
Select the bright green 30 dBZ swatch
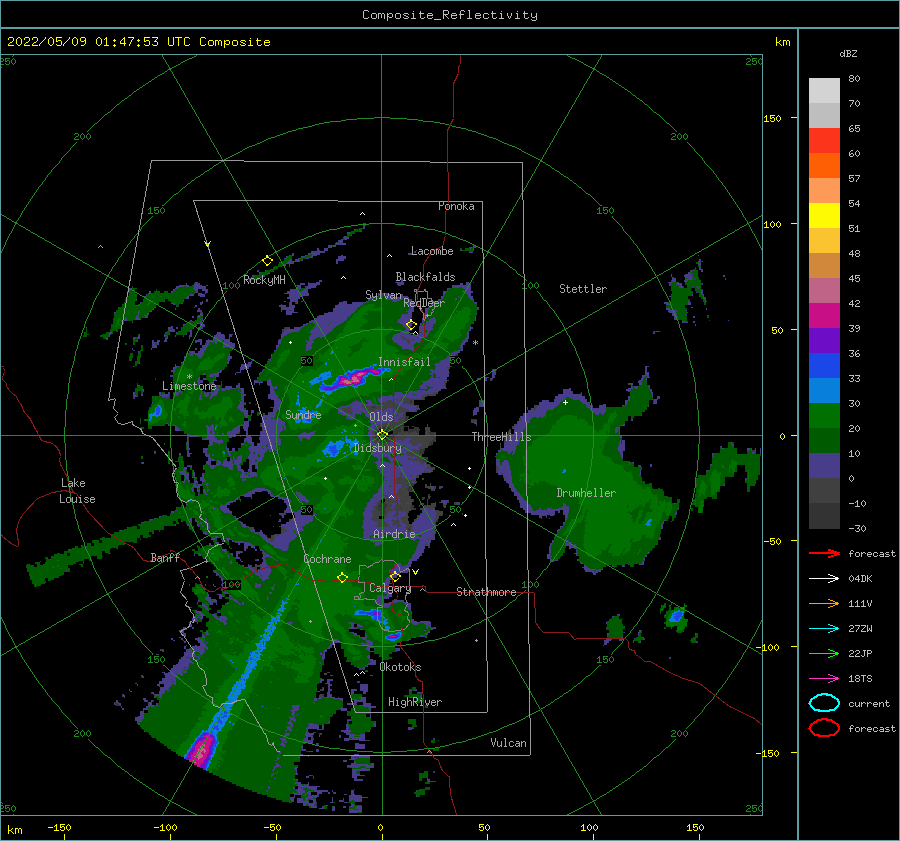coord(824,415)
